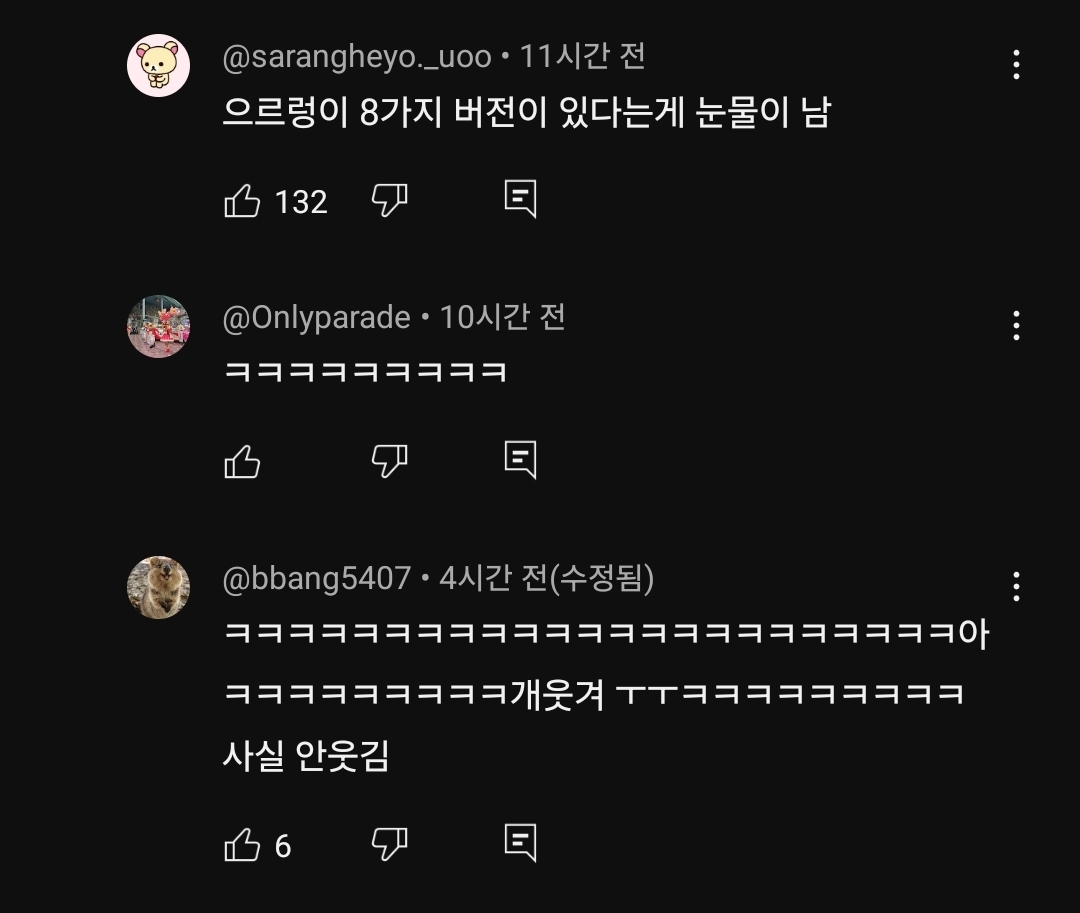Reply to the @Onlyparade comment

click(x=520, y=459)
